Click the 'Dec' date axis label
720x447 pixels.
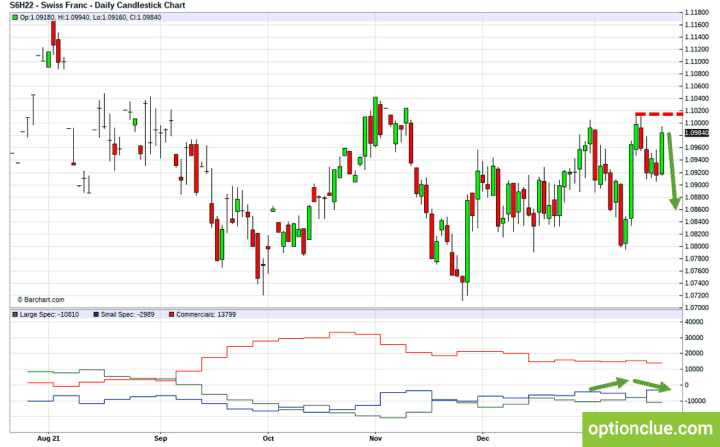pyautogui.click(x=483, y=438)
